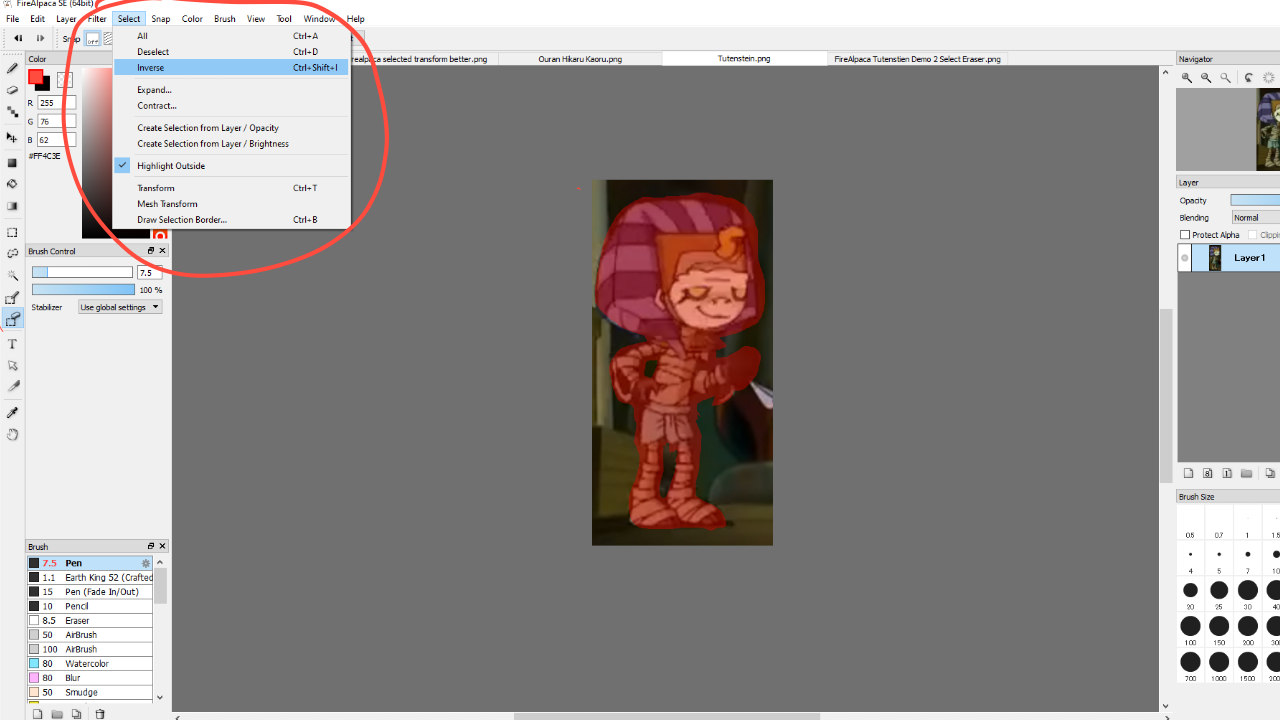Viewport: 1280px width, 720px height.
Task: Switch to the Ouran Hikaru Kaoru.png tab
Action: [x=580, y=59]
